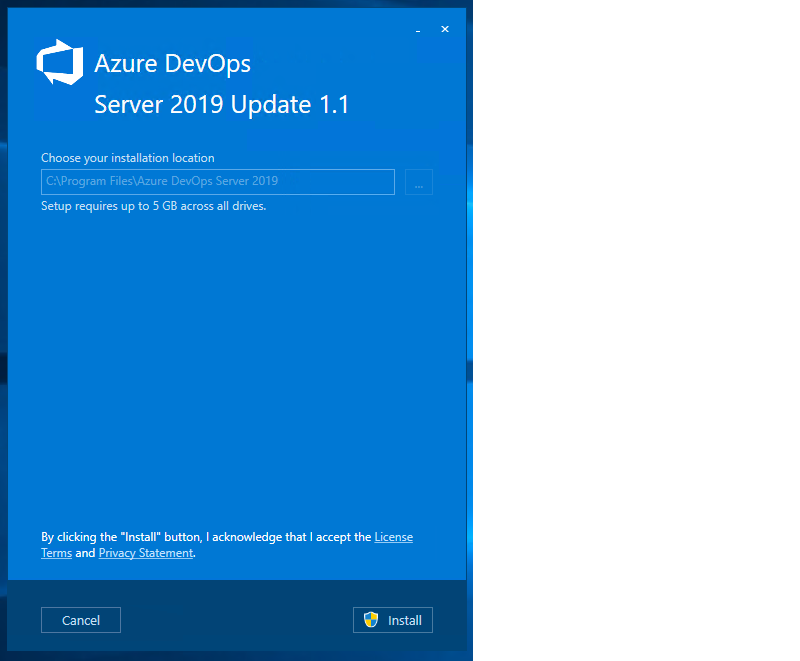
Task: Click the "Azure DevOps" title text
Action: coord(172,64)
